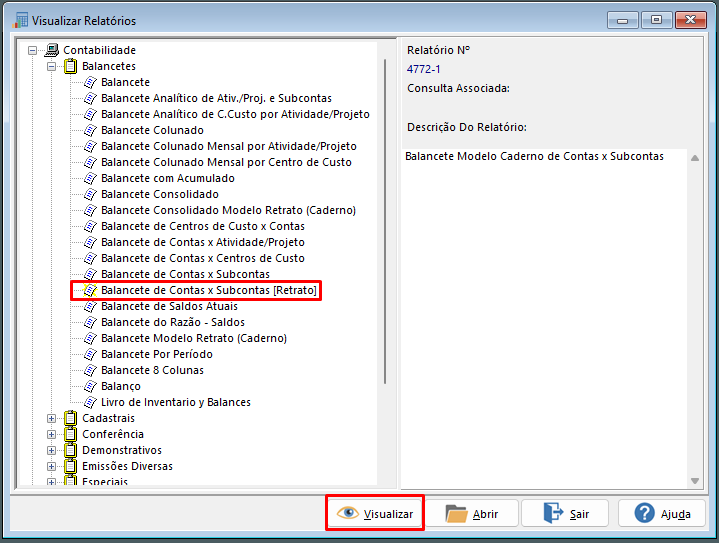Click the report icon beside Balancete
This screenshot has width=719, height=543.
[x=90, y=82]
